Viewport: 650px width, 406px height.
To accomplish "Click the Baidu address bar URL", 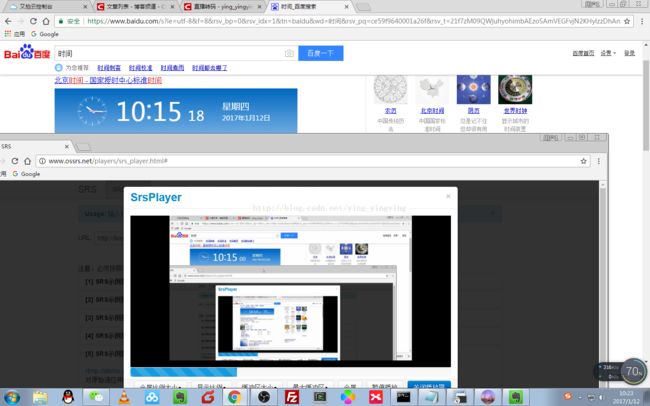I will point(353,21).
